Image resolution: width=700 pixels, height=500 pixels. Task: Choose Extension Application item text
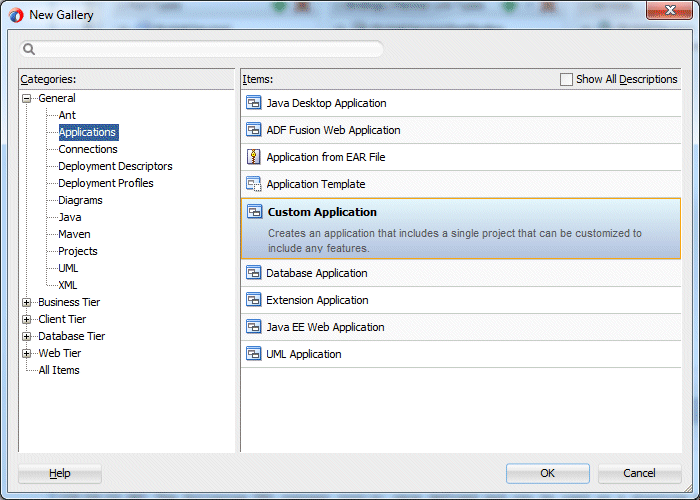(317, 300)
